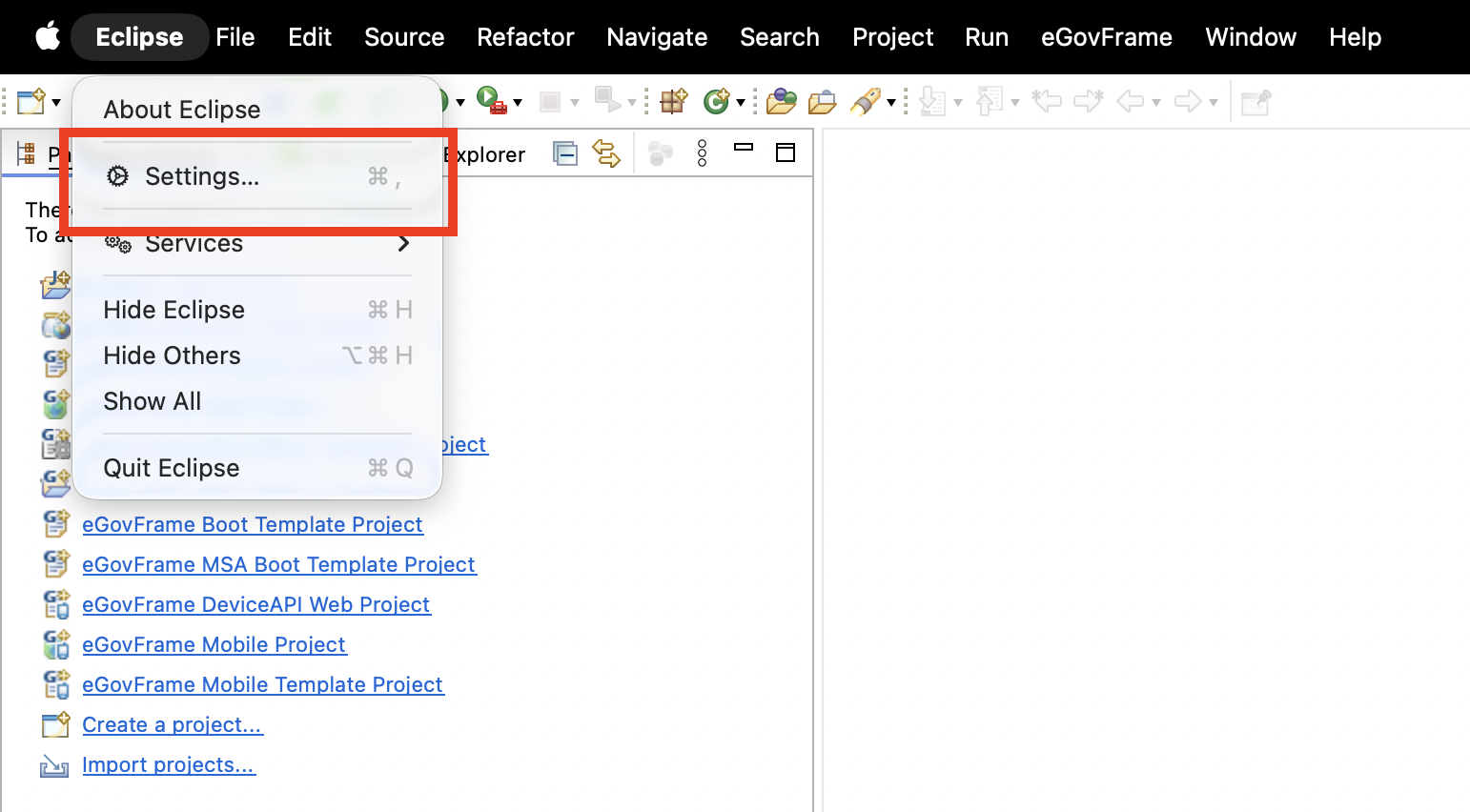Click the New Java Class icon

click(x=716, y=101)
